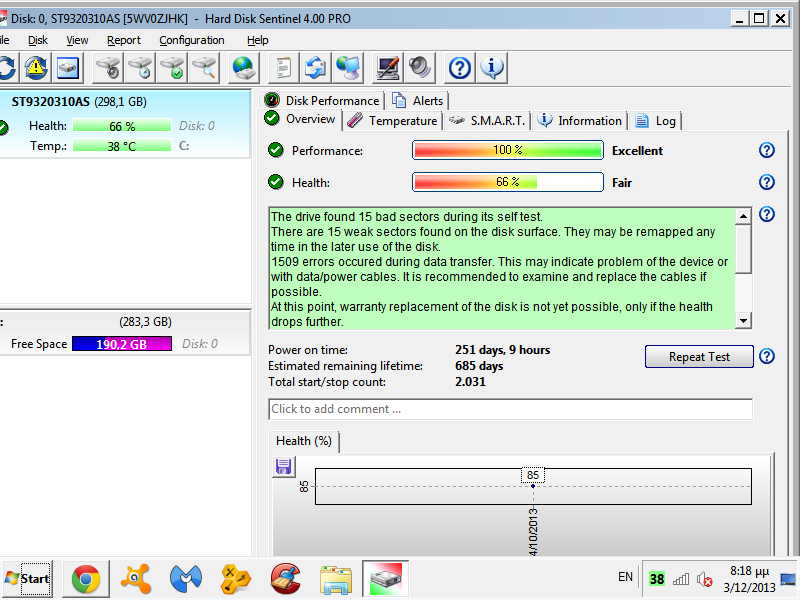Open Windows Explorer folder on taskbar
Image resolution: width=800 pixels, height=600 pixels.
tap(336, 579)
